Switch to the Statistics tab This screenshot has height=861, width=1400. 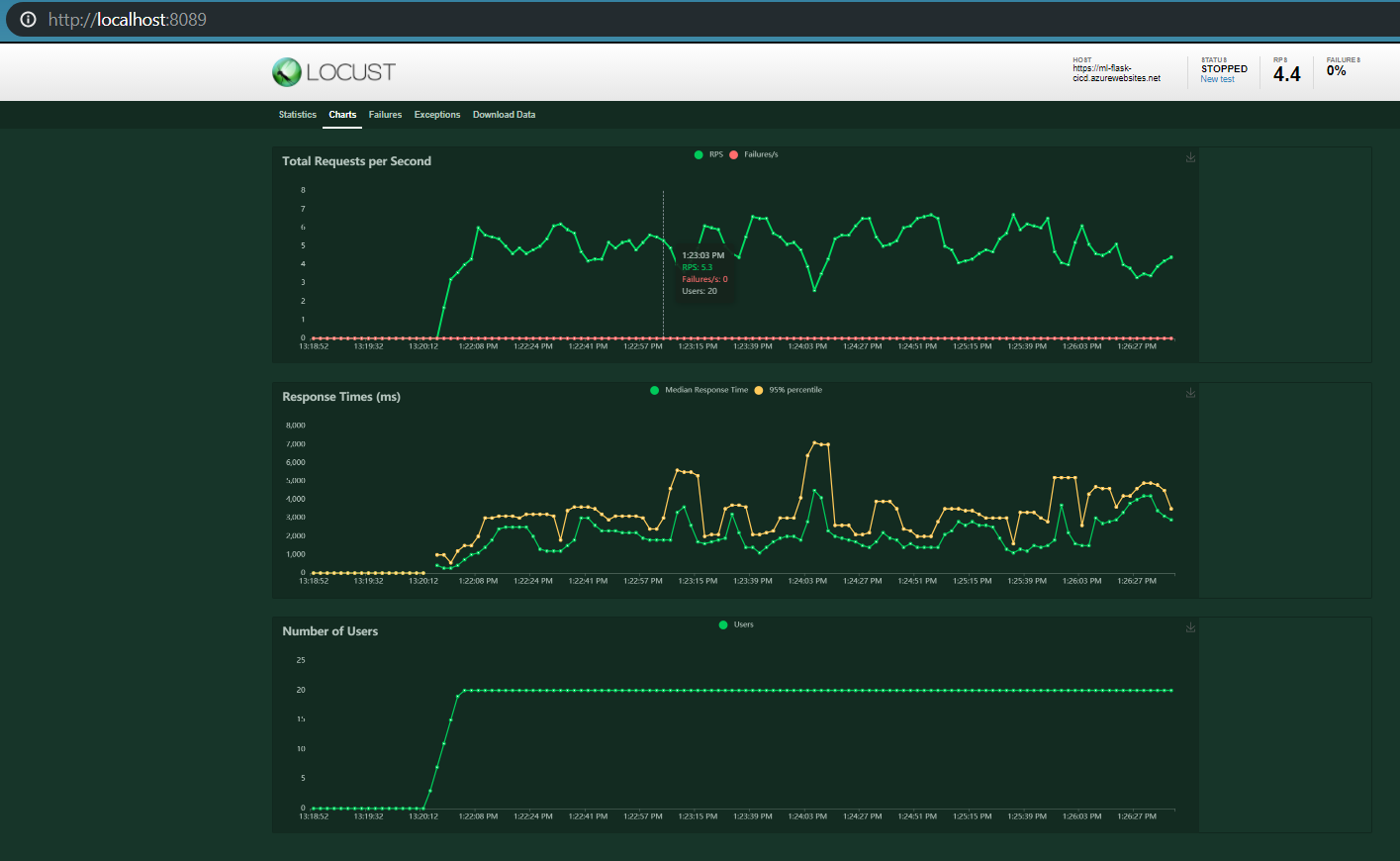[x=297, y=115]
